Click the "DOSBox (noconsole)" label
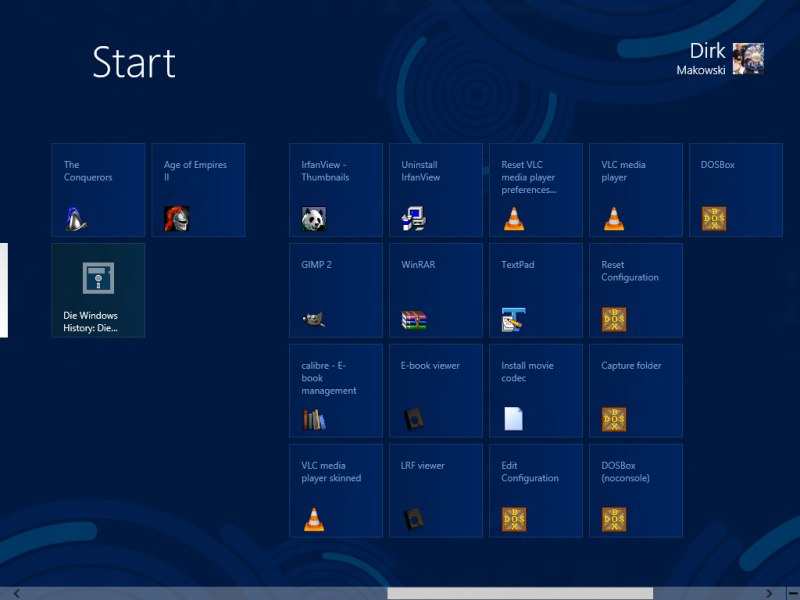The width and height of the screenshot is (800, 600). pos(625,472)
